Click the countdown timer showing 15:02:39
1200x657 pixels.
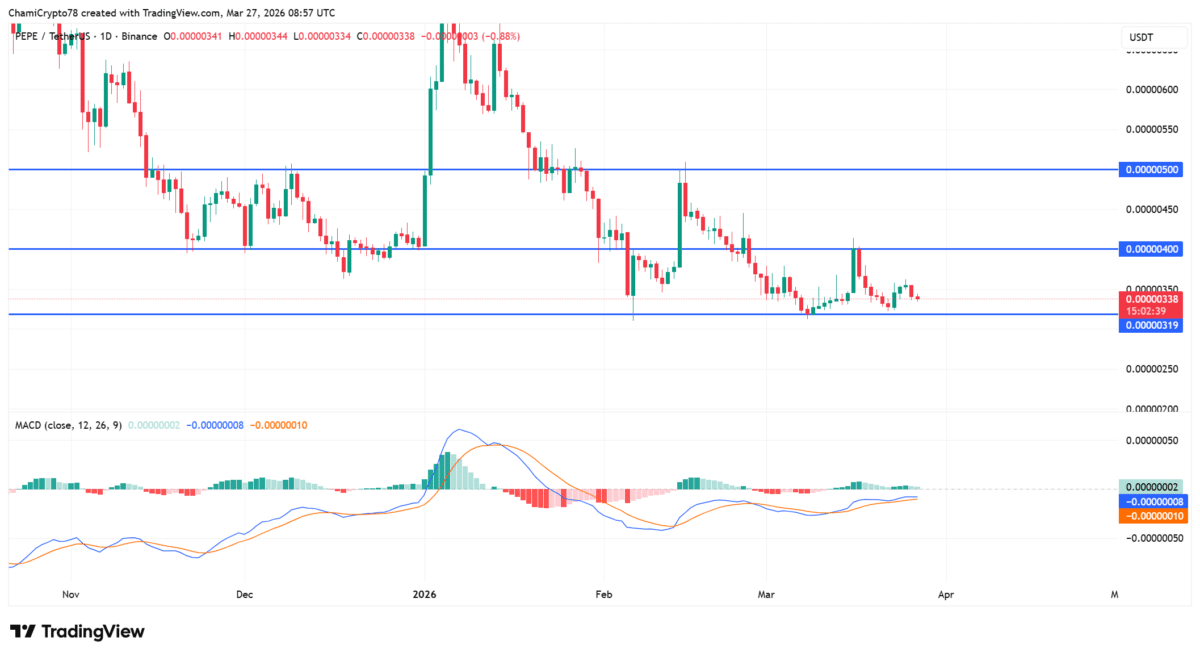coord(1149,311)
